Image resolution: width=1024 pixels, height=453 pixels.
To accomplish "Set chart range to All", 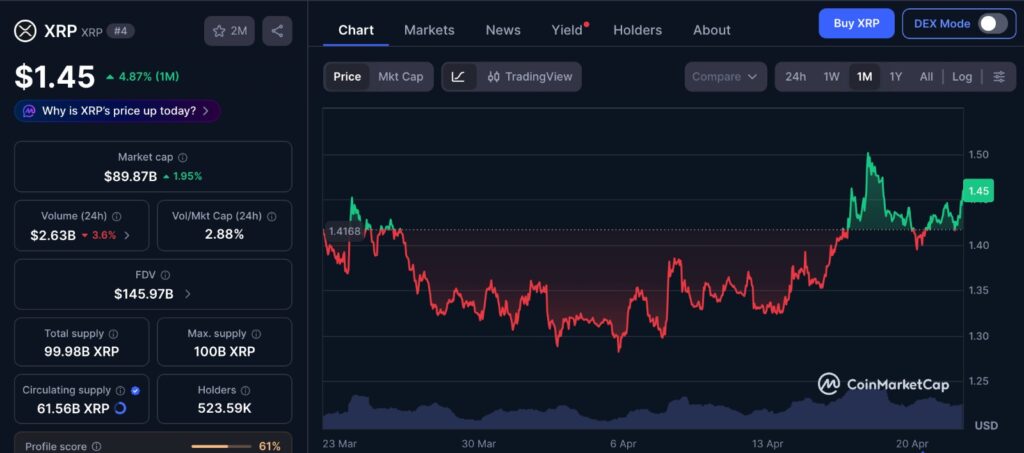I will click(926, 76).
